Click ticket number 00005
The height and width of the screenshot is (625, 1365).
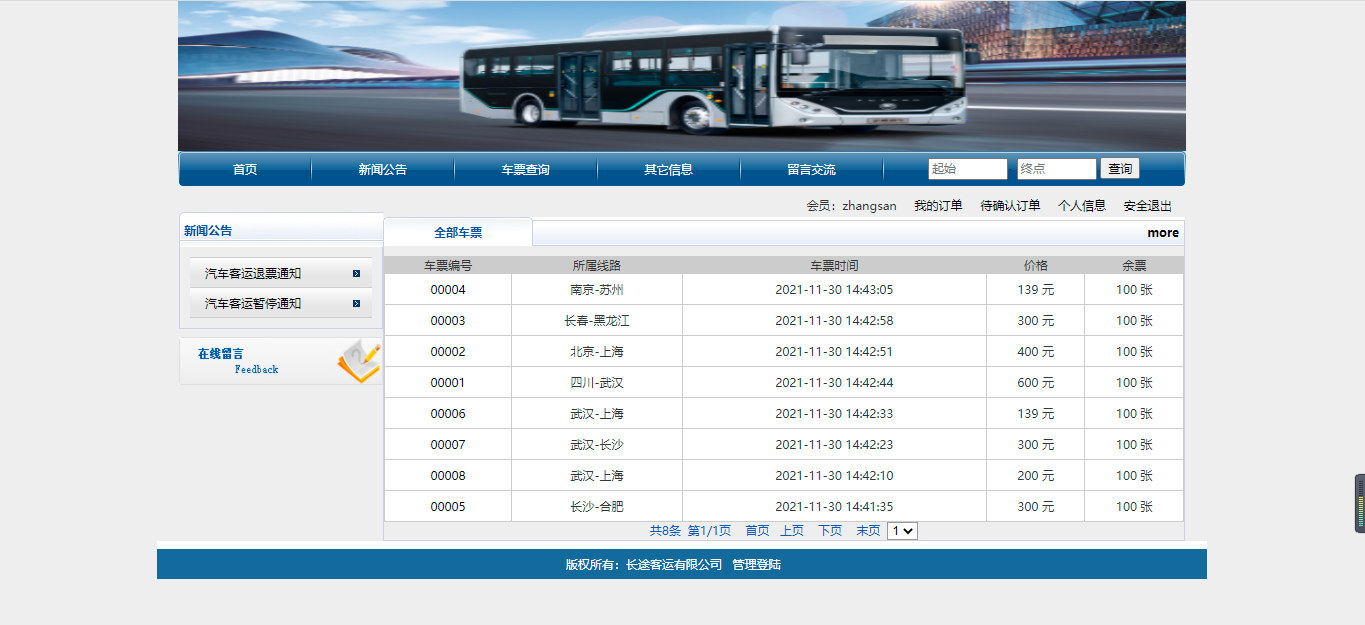tap(448, 507)
